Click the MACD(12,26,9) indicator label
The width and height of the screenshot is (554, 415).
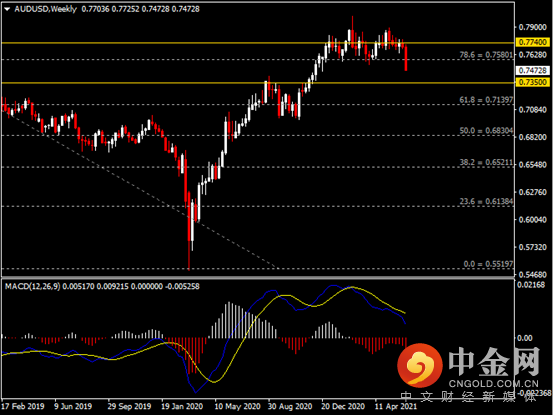tap(33, 286)
